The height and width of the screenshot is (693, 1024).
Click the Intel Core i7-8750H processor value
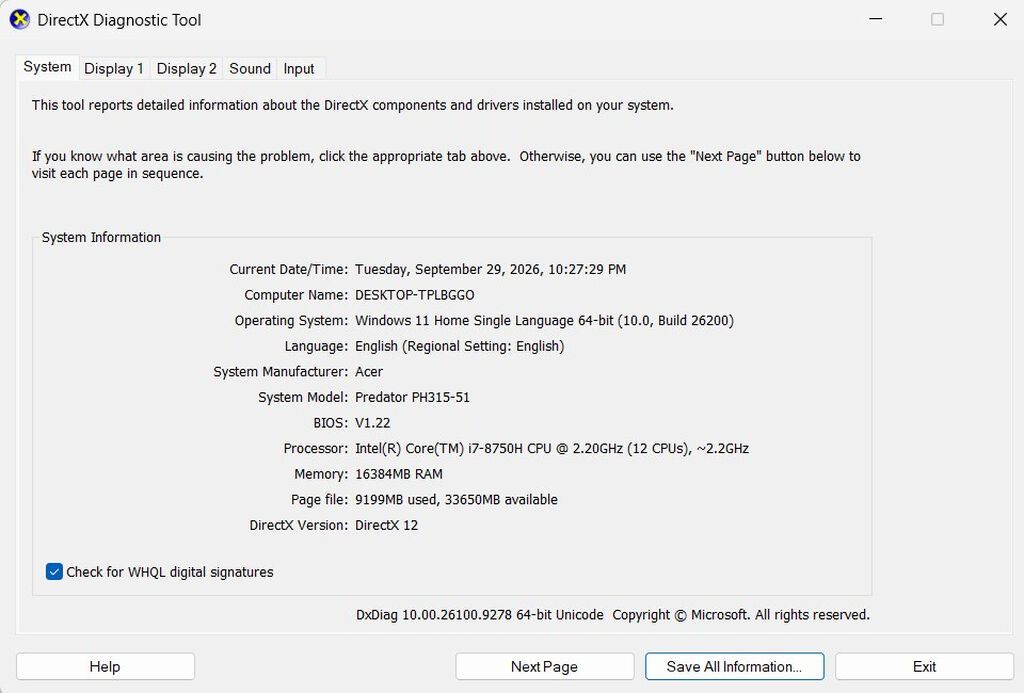pos(552,449)
